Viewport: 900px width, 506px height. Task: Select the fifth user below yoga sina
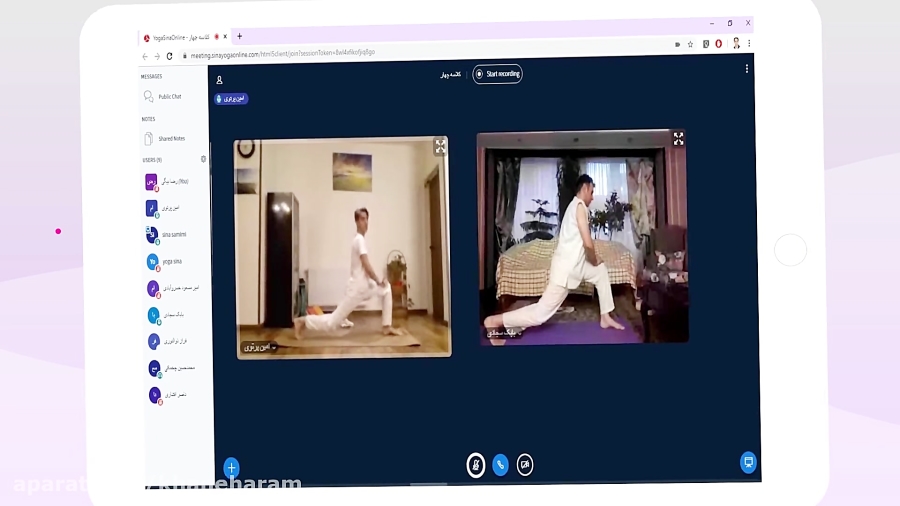(175, 288)
